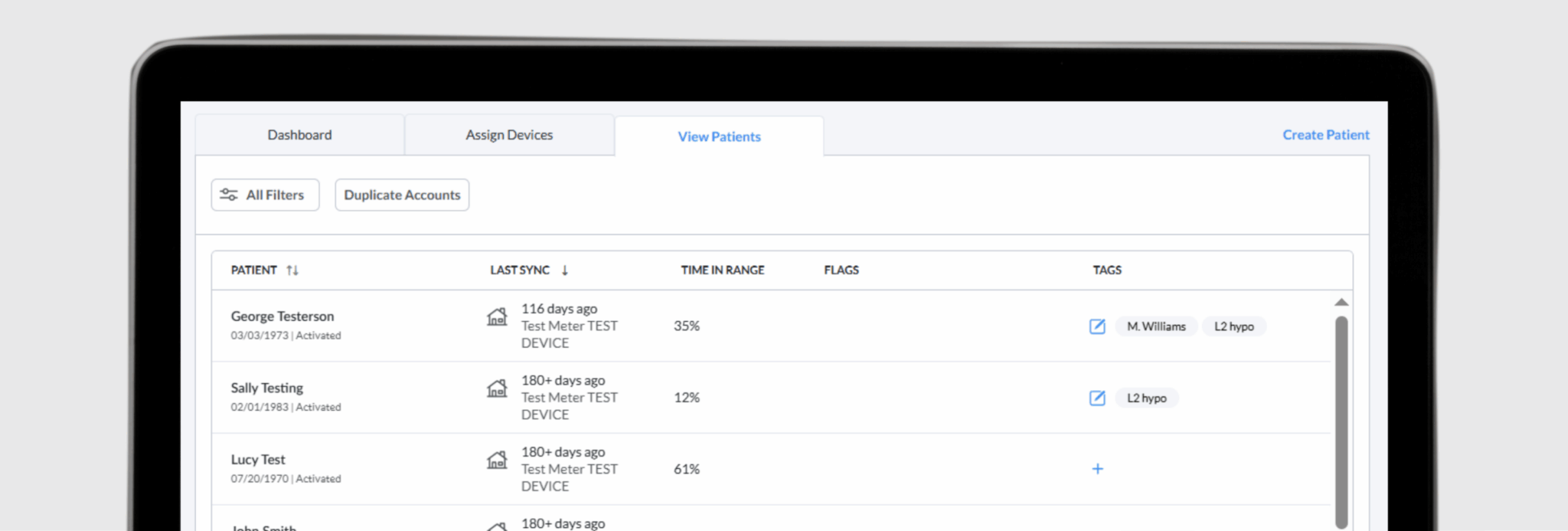Open the Duplicate Accounts button
The image size is (1568, 531).
pyautogui.click(x=402, y=195)
